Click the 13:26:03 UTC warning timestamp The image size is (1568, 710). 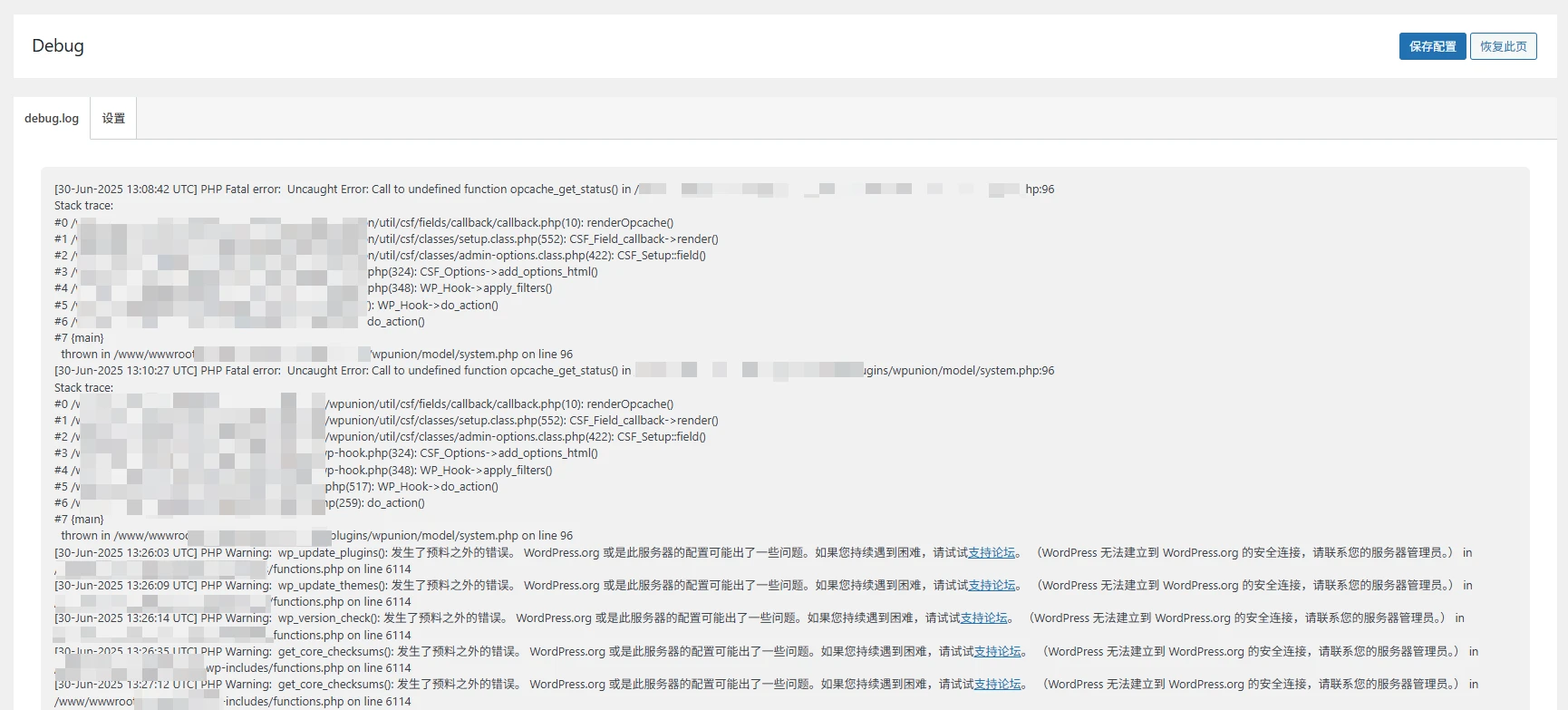pyautogui.click(x=125, y=553)
